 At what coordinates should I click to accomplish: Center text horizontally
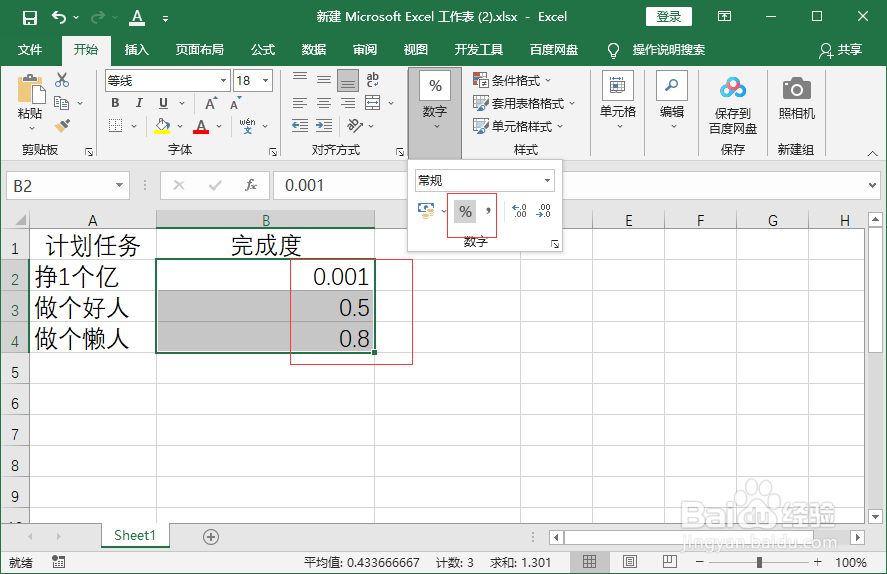tap(324, 103)
